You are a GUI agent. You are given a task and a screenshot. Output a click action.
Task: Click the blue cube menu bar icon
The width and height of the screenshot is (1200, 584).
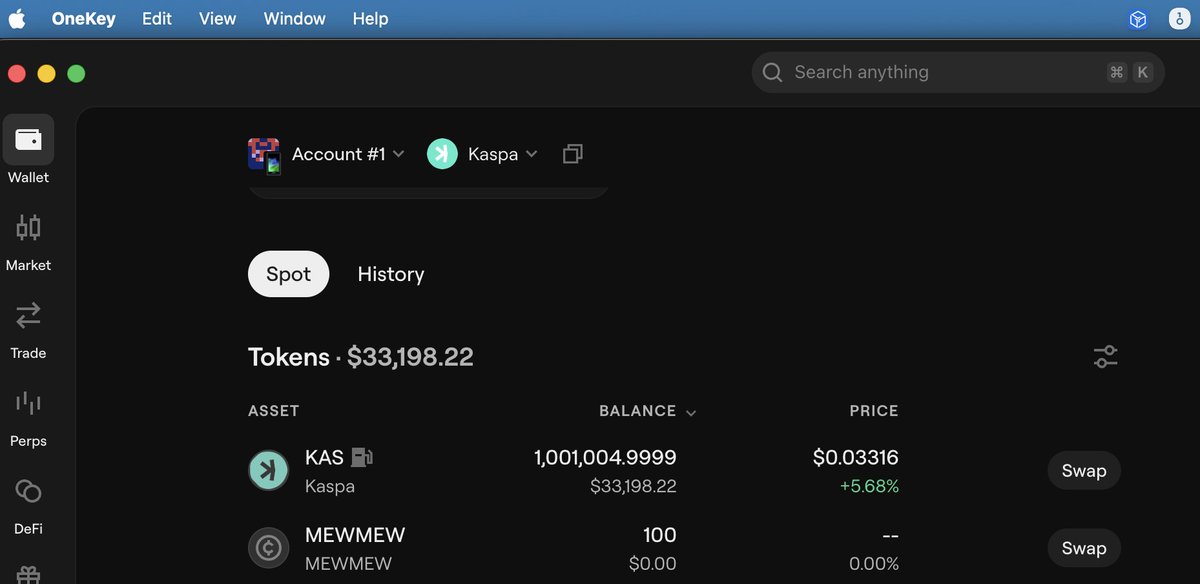[1138, 19]
